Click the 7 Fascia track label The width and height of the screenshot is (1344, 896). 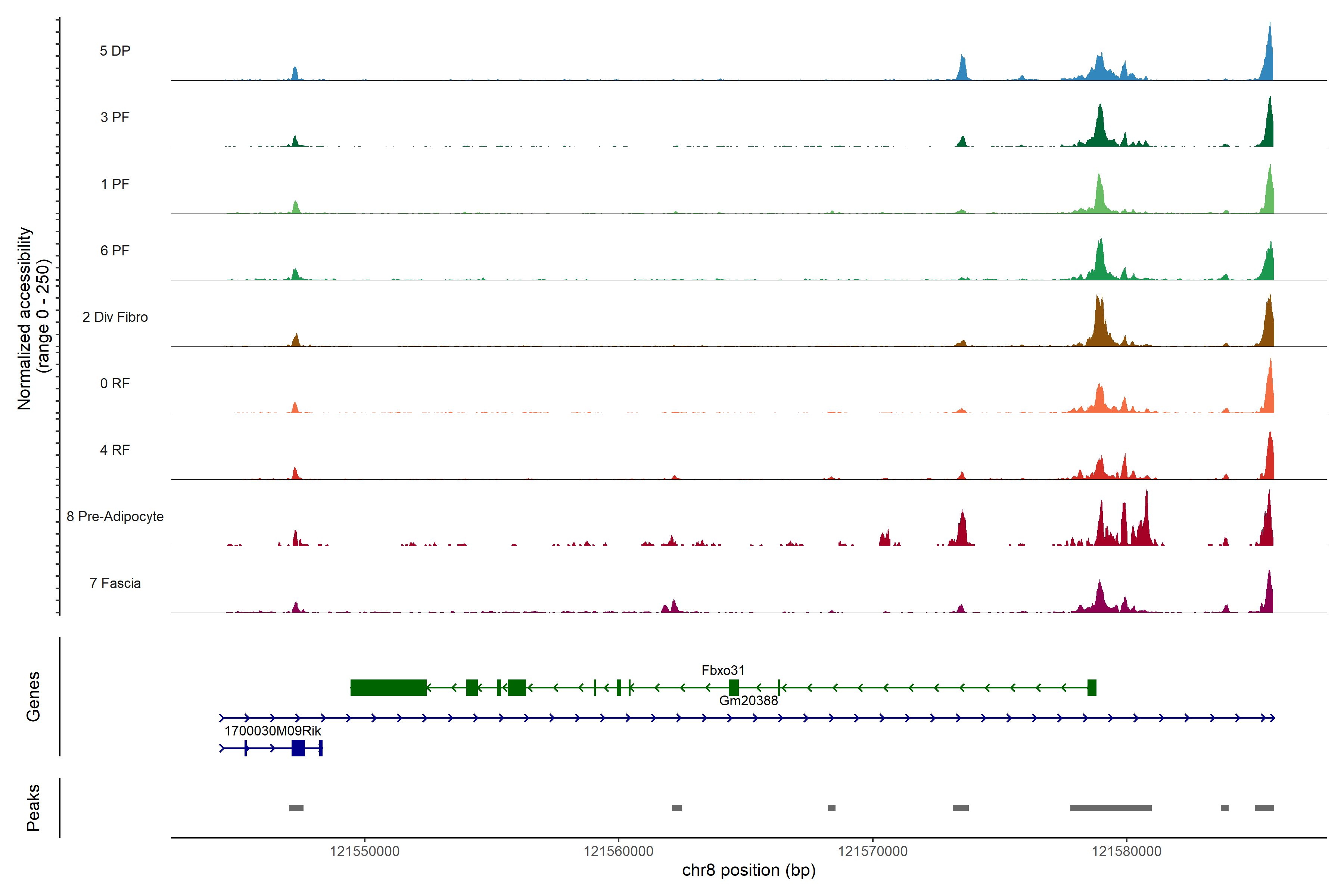point(115,584)
